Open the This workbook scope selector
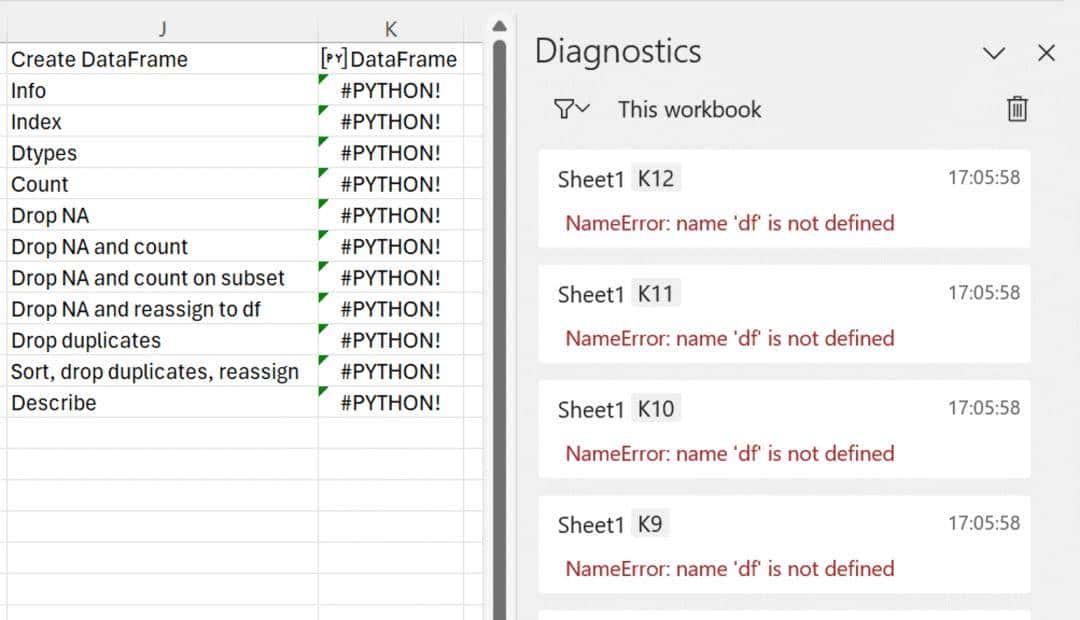The height and width of the screenshot is (620, 1080). tap(688, 110)
